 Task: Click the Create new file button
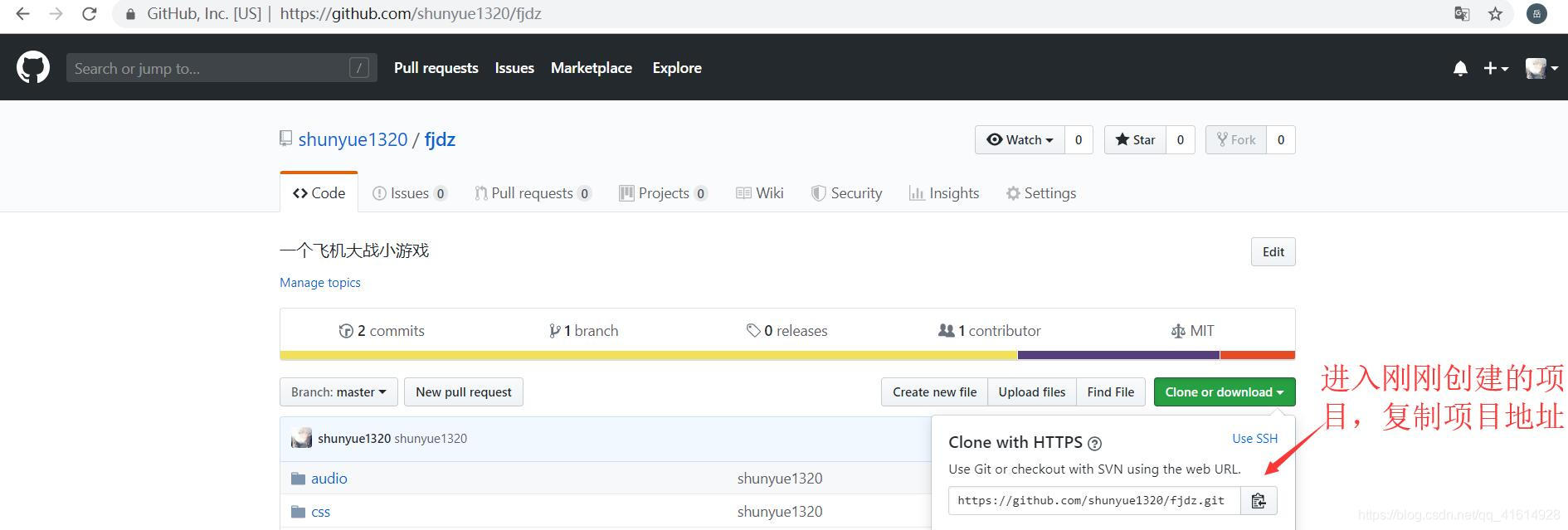coord(934,392)
